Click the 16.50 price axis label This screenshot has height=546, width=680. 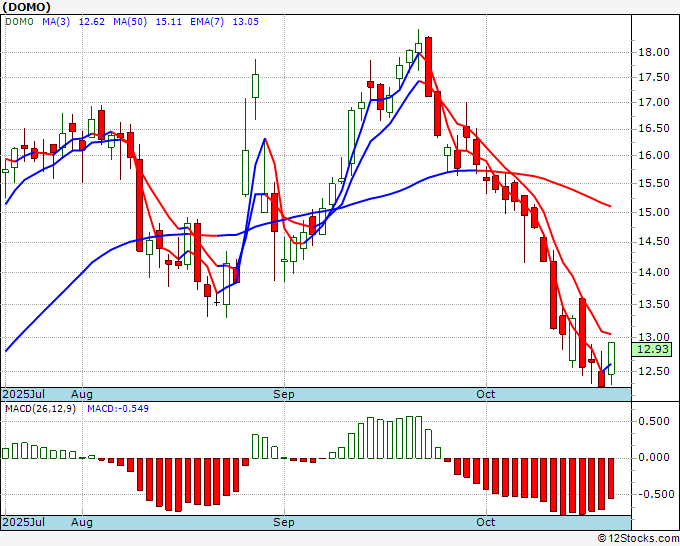(654, 129)
